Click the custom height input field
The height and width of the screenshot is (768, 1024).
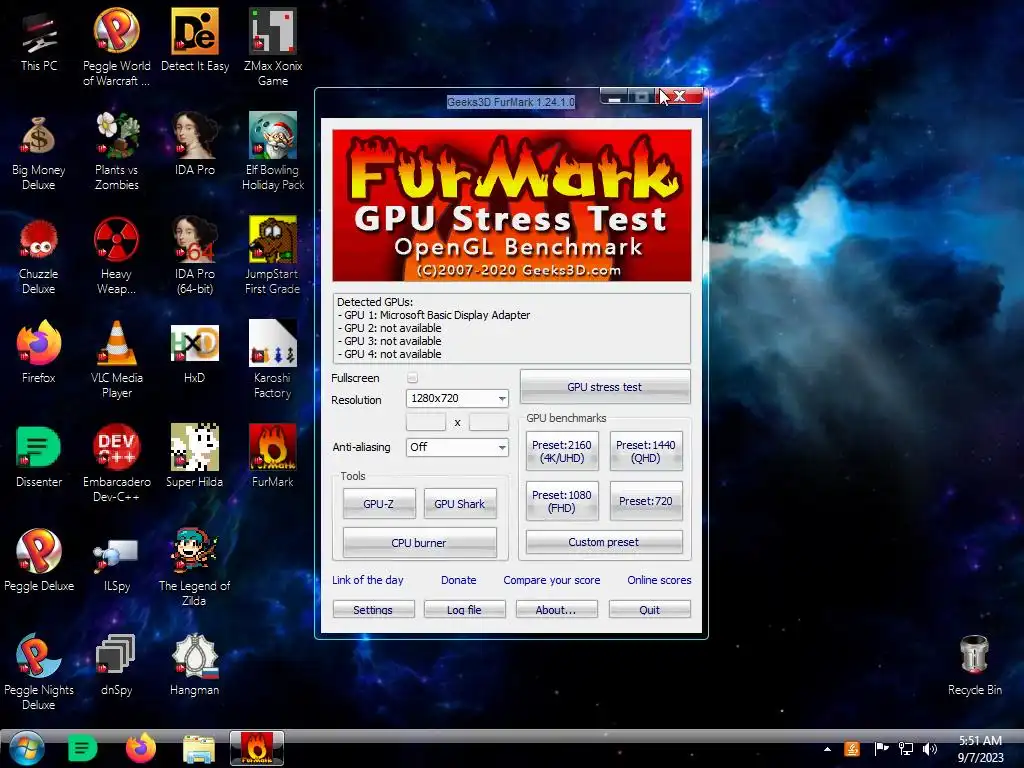(x=488, y=422)
